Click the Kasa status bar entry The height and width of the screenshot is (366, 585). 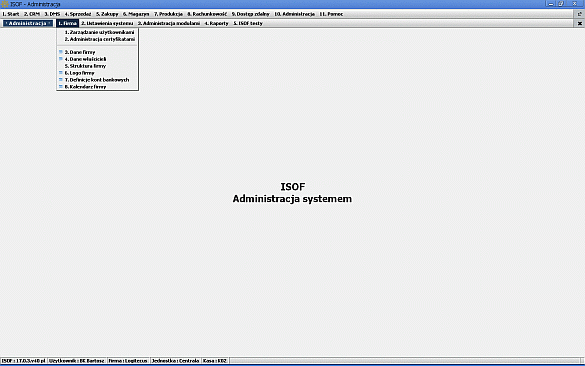coord(215,361)
